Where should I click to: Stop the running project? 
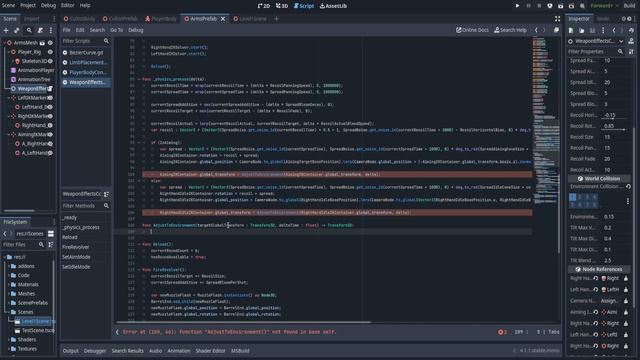point(539,6)
